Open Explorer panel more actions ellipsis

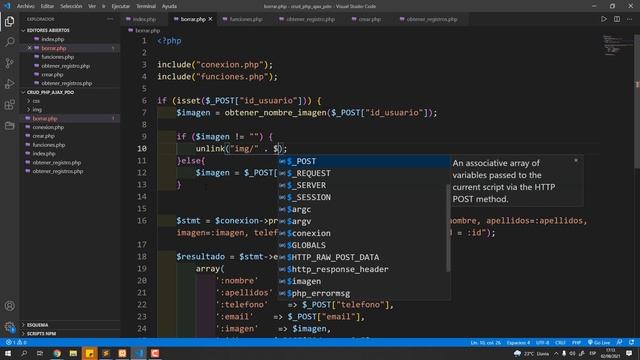110,19
